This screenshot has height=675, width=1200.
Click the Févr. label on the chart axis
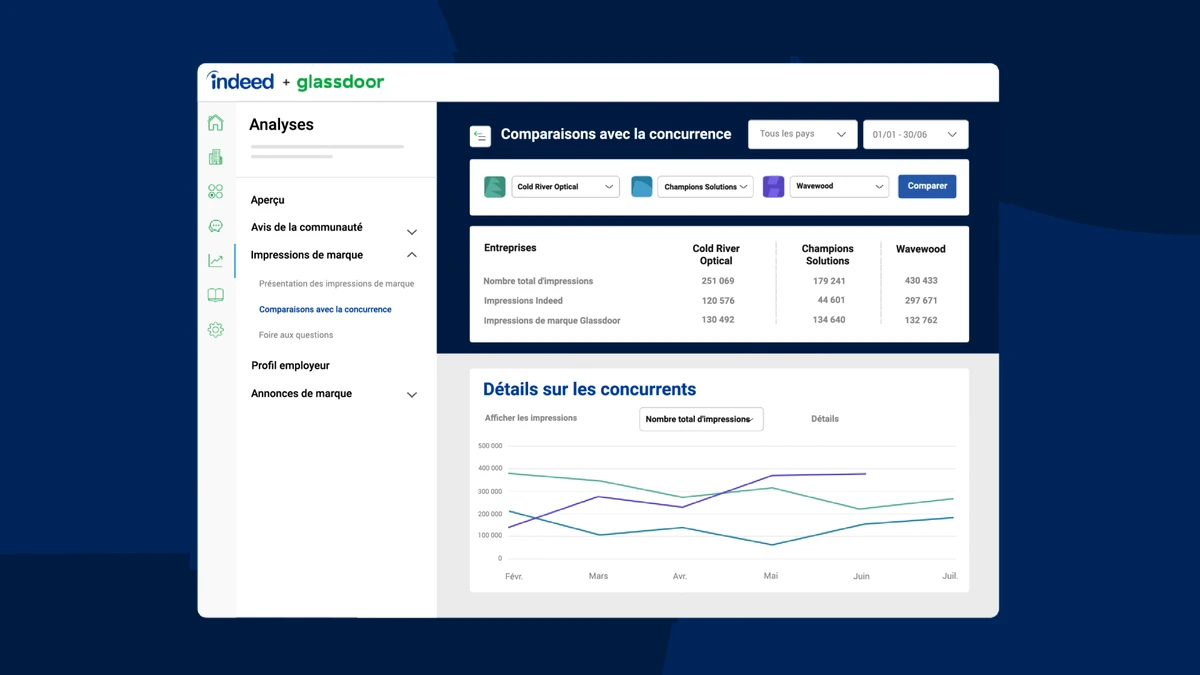[x=514, y=577]
